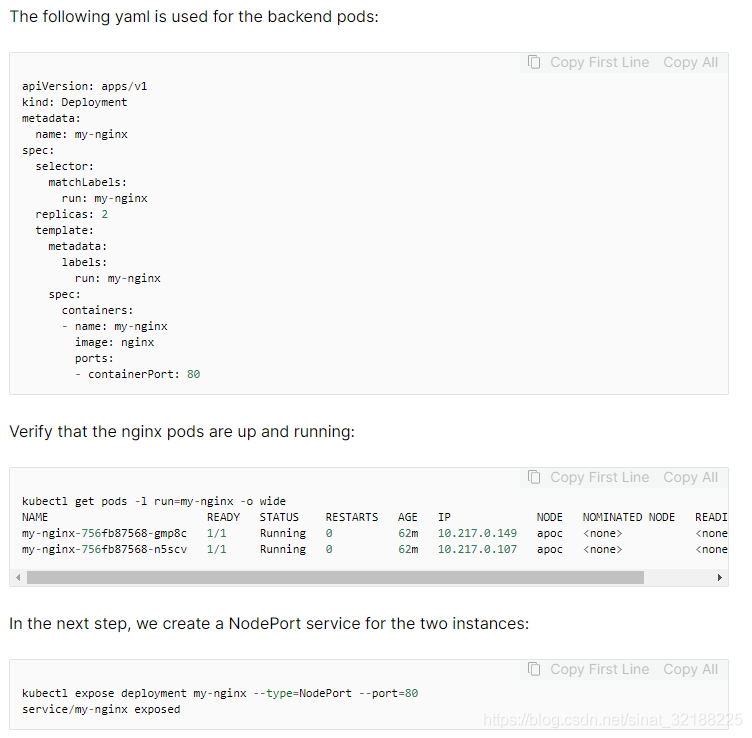
Task: Click the 'service/my-nginx exposed' output line
Action: [x=101, y=709]
